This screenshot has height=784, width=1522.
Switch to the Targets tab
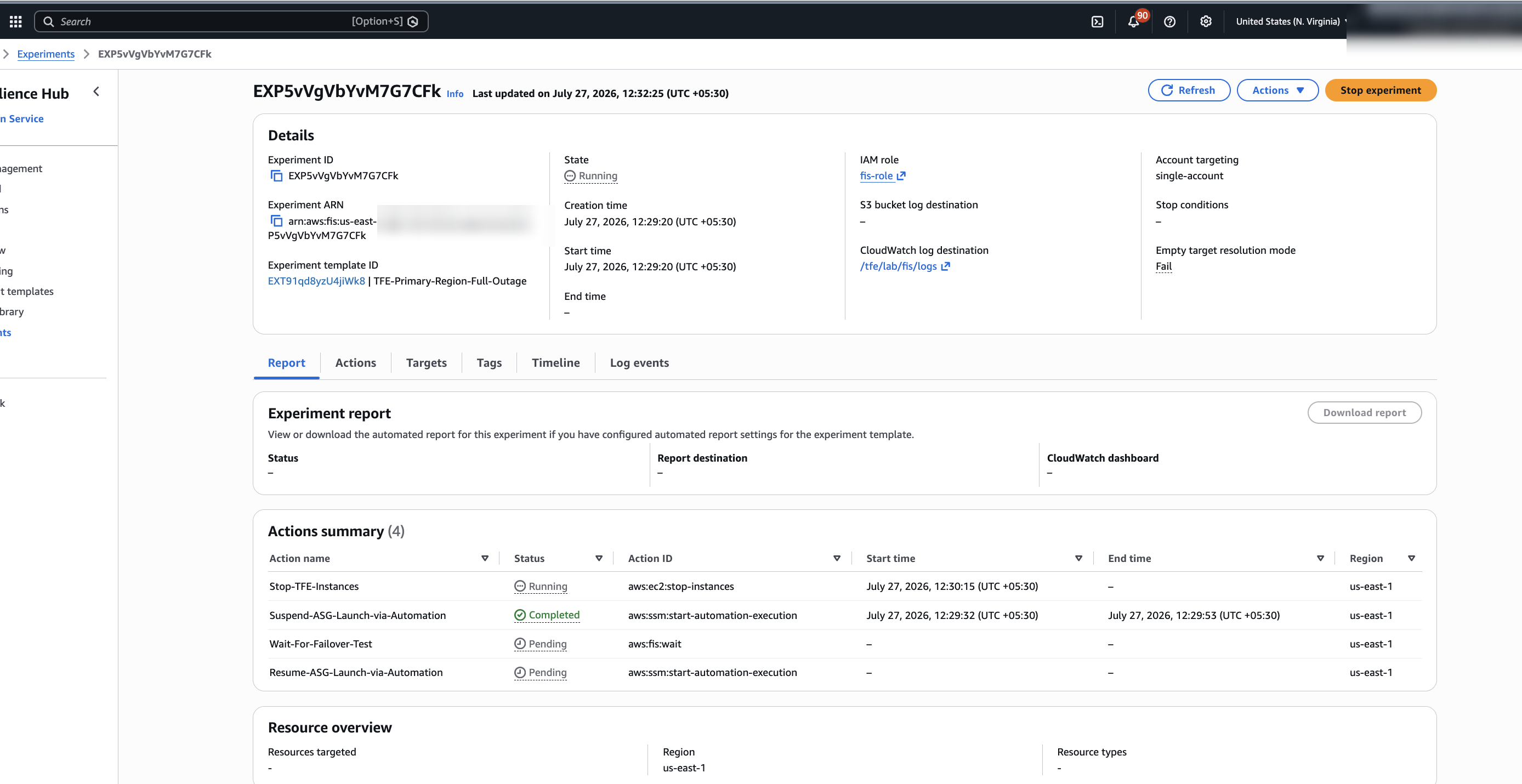click(426, 363)
